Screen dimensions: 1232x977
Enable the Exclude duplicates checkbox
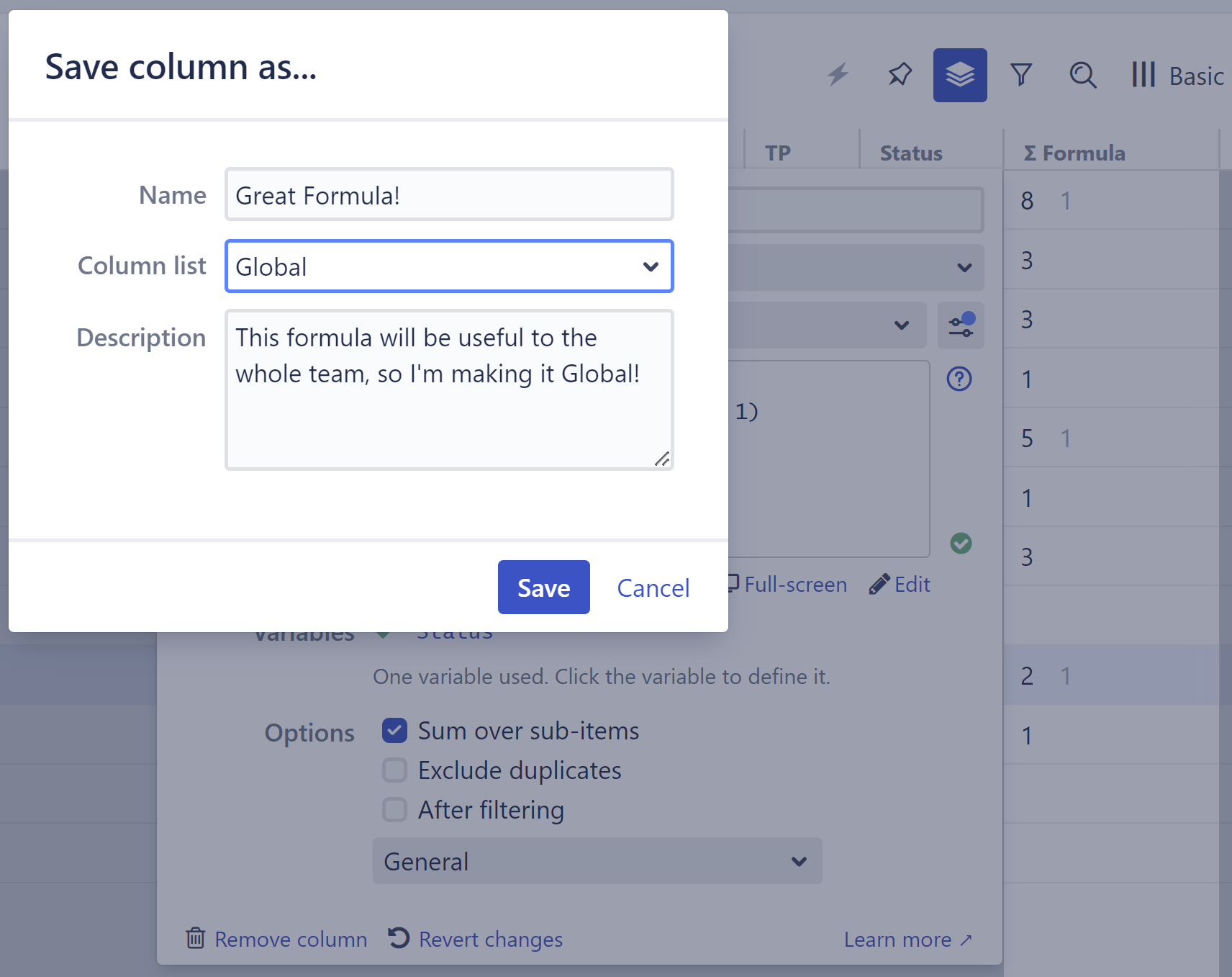[x=394, y=770]
